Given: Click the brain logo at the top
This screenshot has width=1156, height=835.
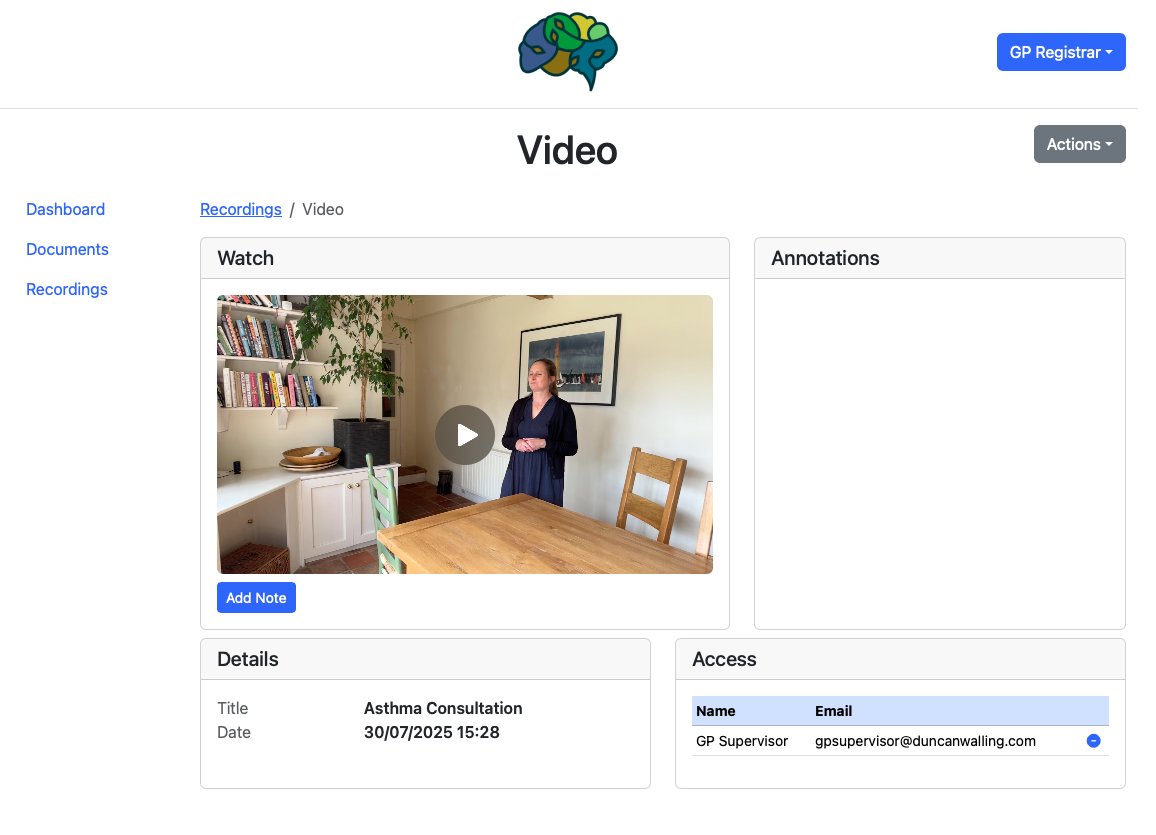Looking at the screenshot, I should pos(568,51).
